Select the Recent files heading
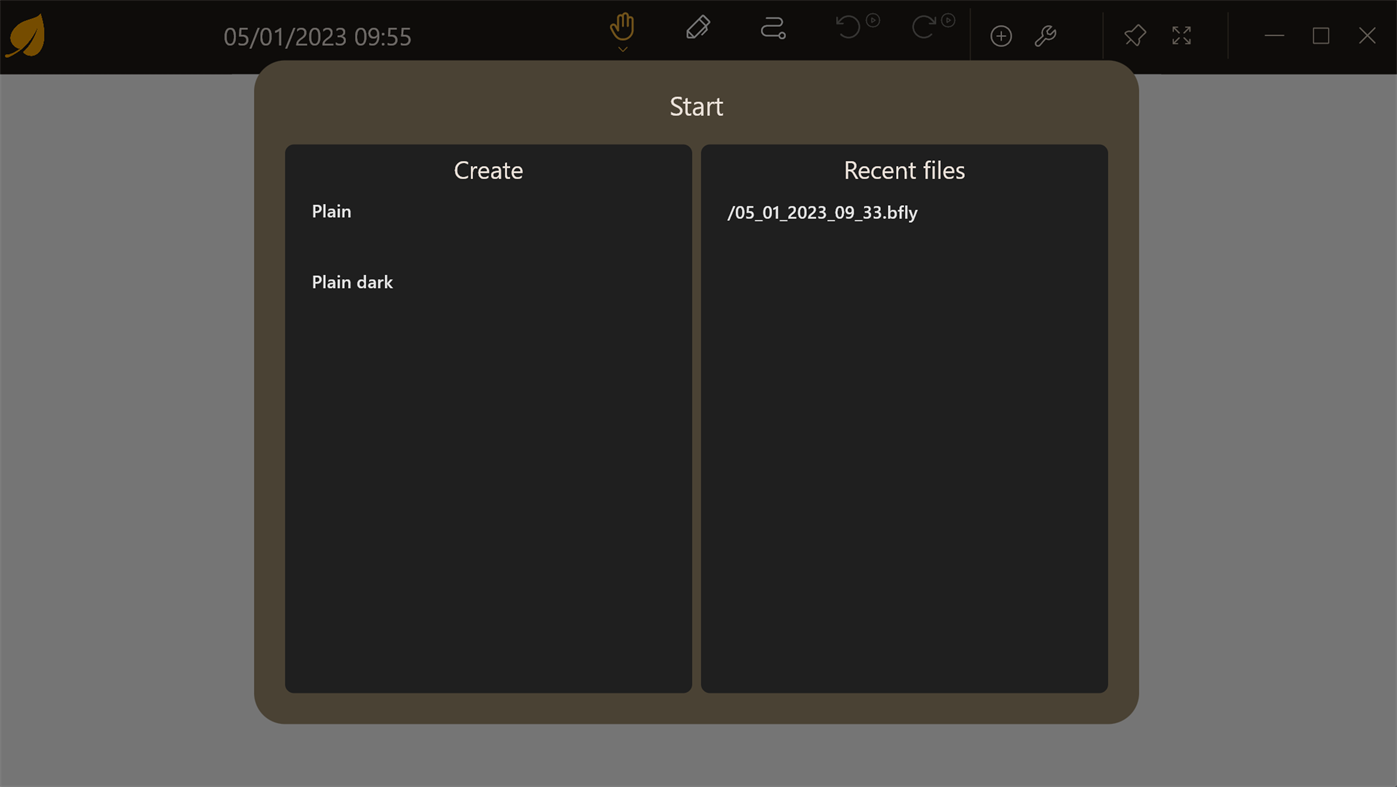The image size is (1397, 787). point(903,170)
